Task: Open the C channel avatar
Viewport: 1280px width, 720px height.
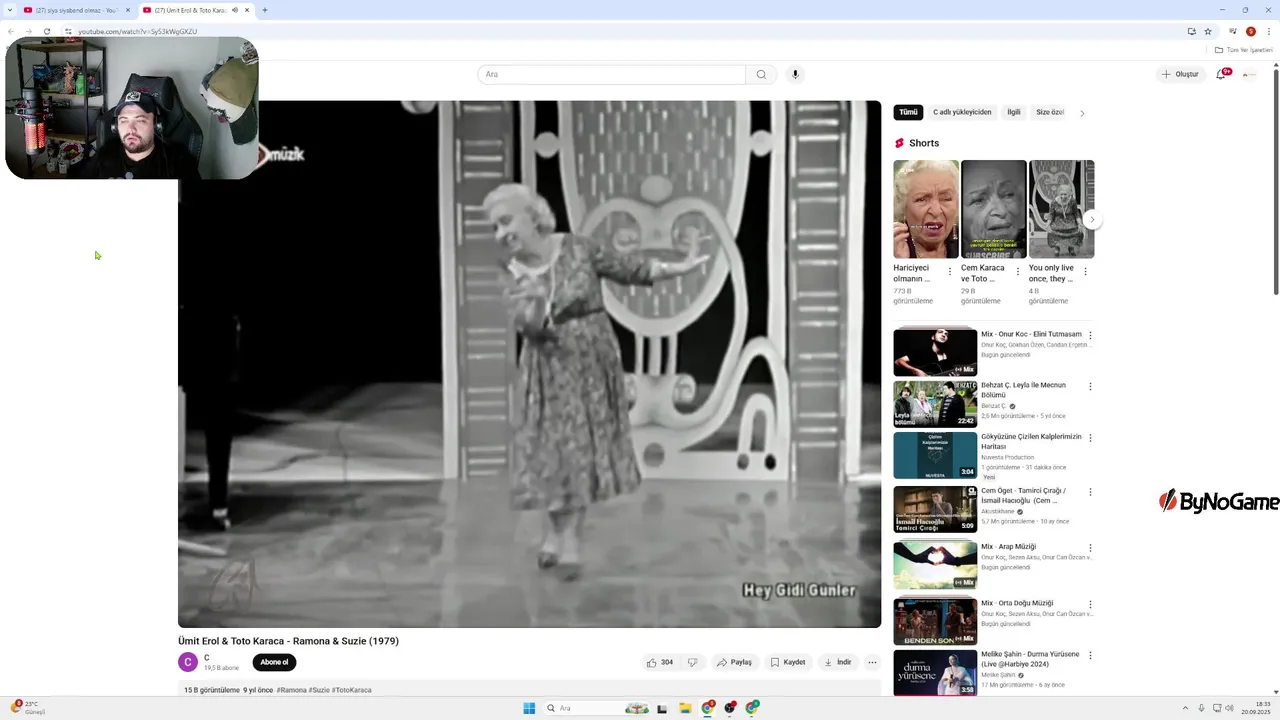Action: coord(188,662)
